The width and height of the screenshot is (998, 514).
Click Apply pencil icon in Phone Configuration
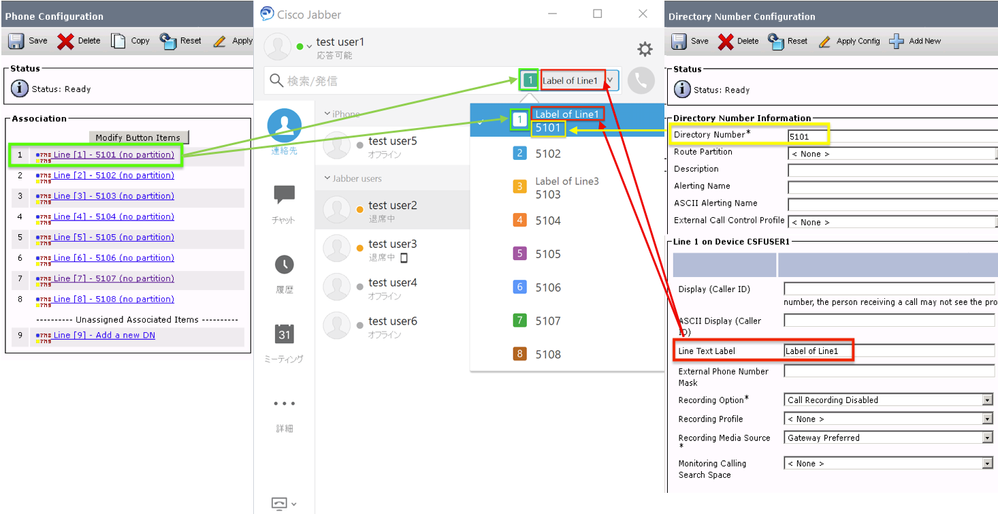pyautogui.click(x=220, y=41)
